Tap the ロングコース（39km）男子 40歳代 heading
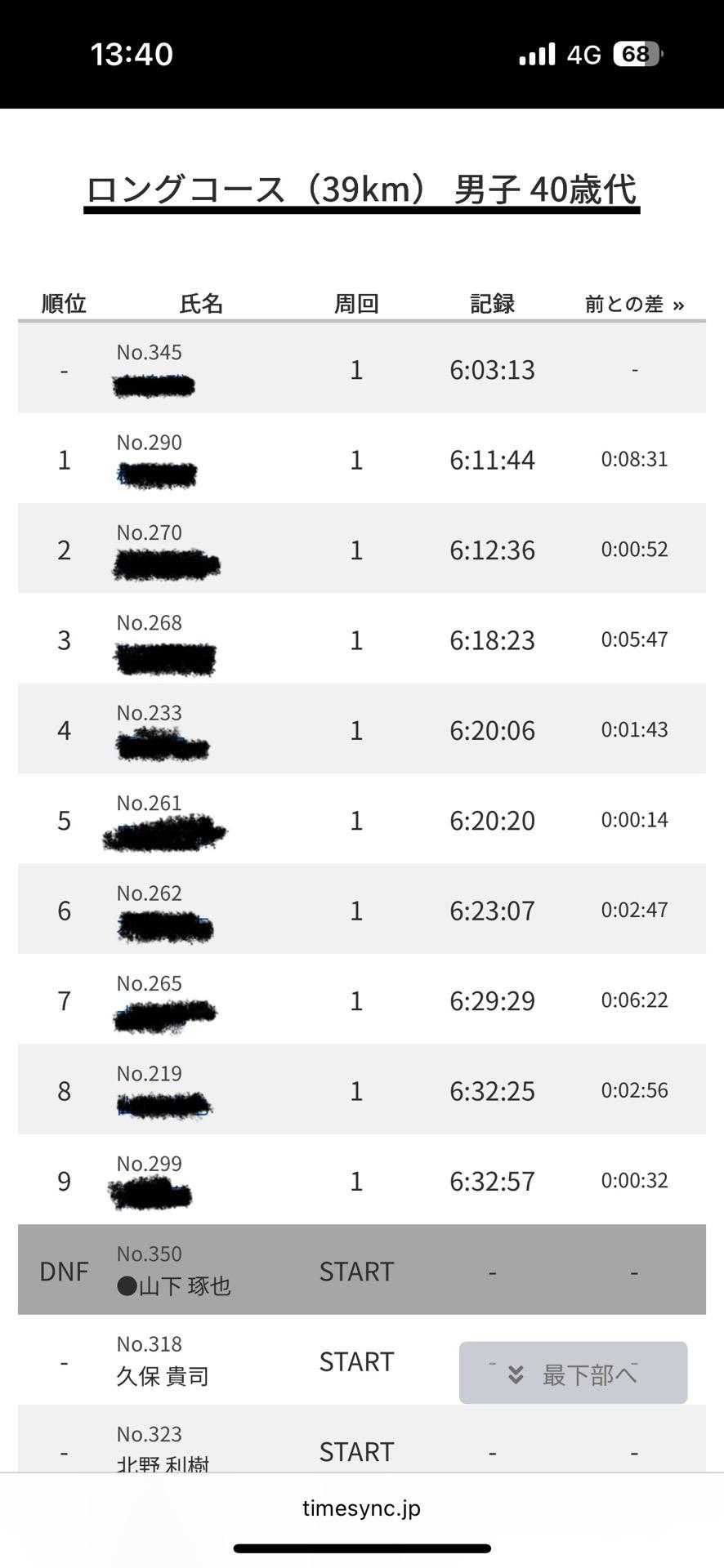 [361, 189]
